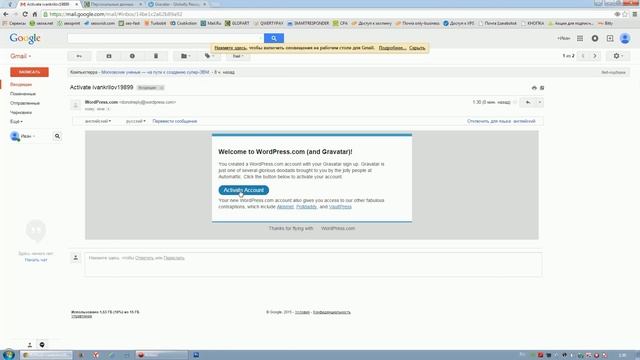Open the Drafts folder in sidebar
This screenshot has width=640, height=360.
tap(21, 112)
